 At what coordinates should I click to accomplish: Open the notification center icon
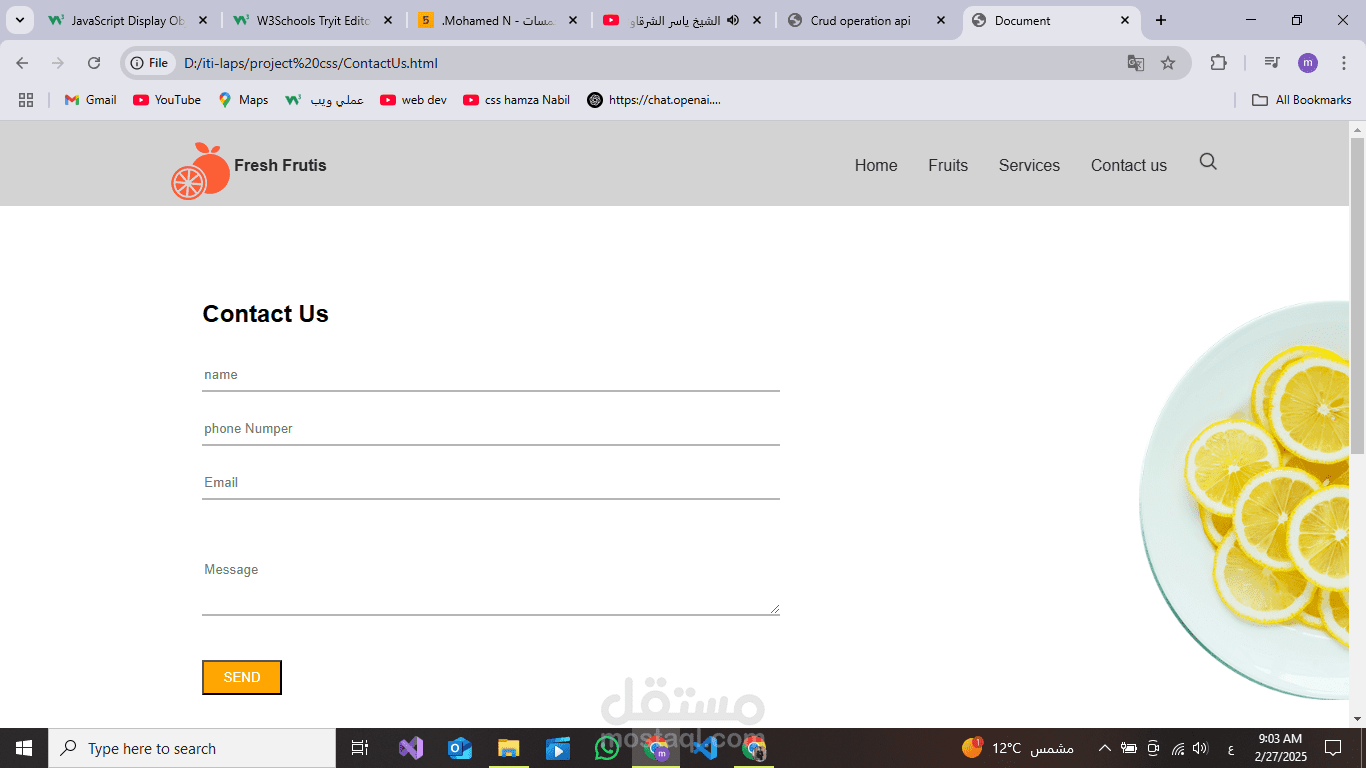1333,748
